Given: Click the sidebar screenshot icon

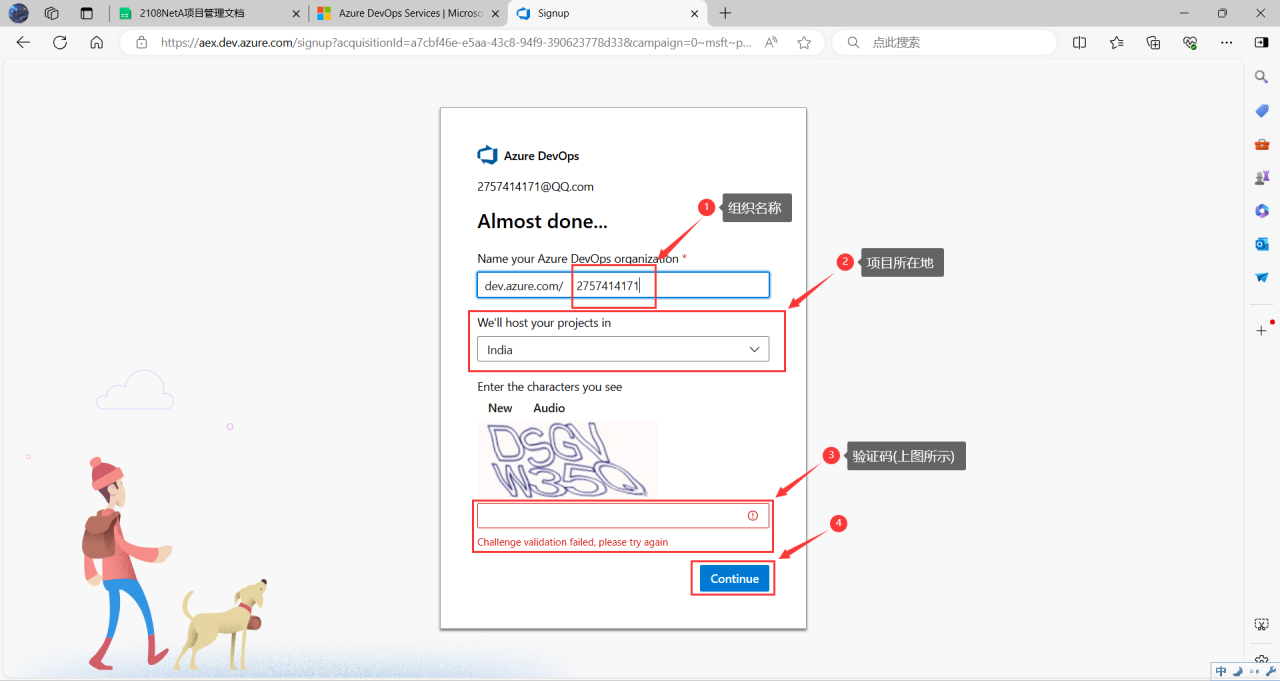Looking at the screenshot, I should coord(1262,624).
